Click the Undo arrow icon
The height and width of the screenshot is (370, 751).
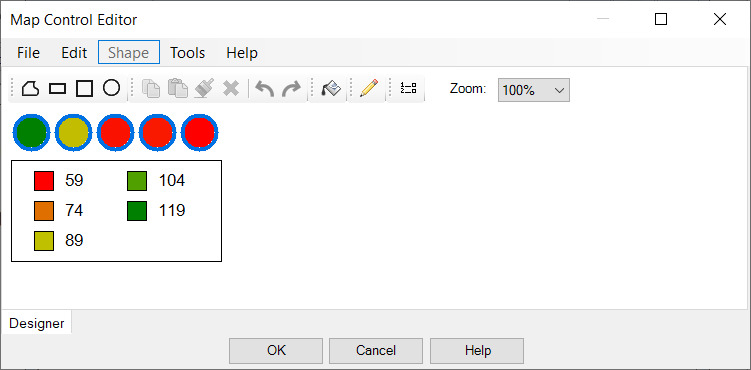coord(264,89)
